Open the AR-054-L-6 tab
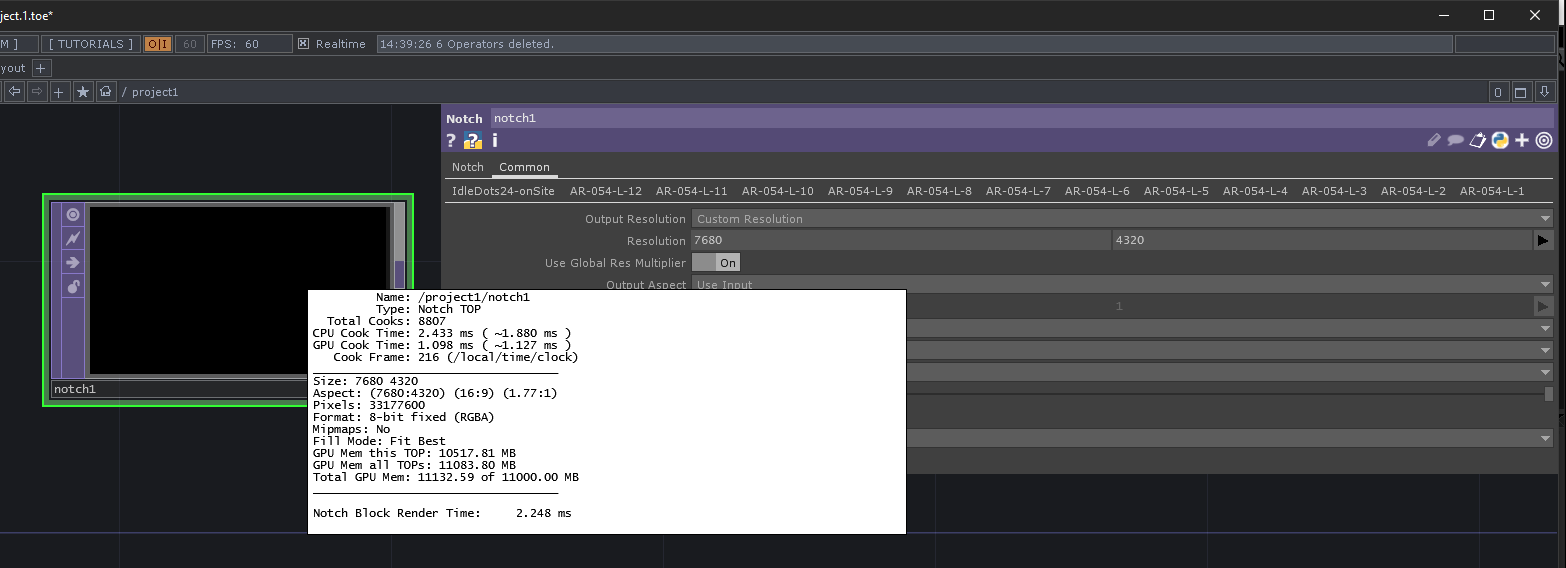Screen dimensions: 1566x568 tap(1097, 191)
